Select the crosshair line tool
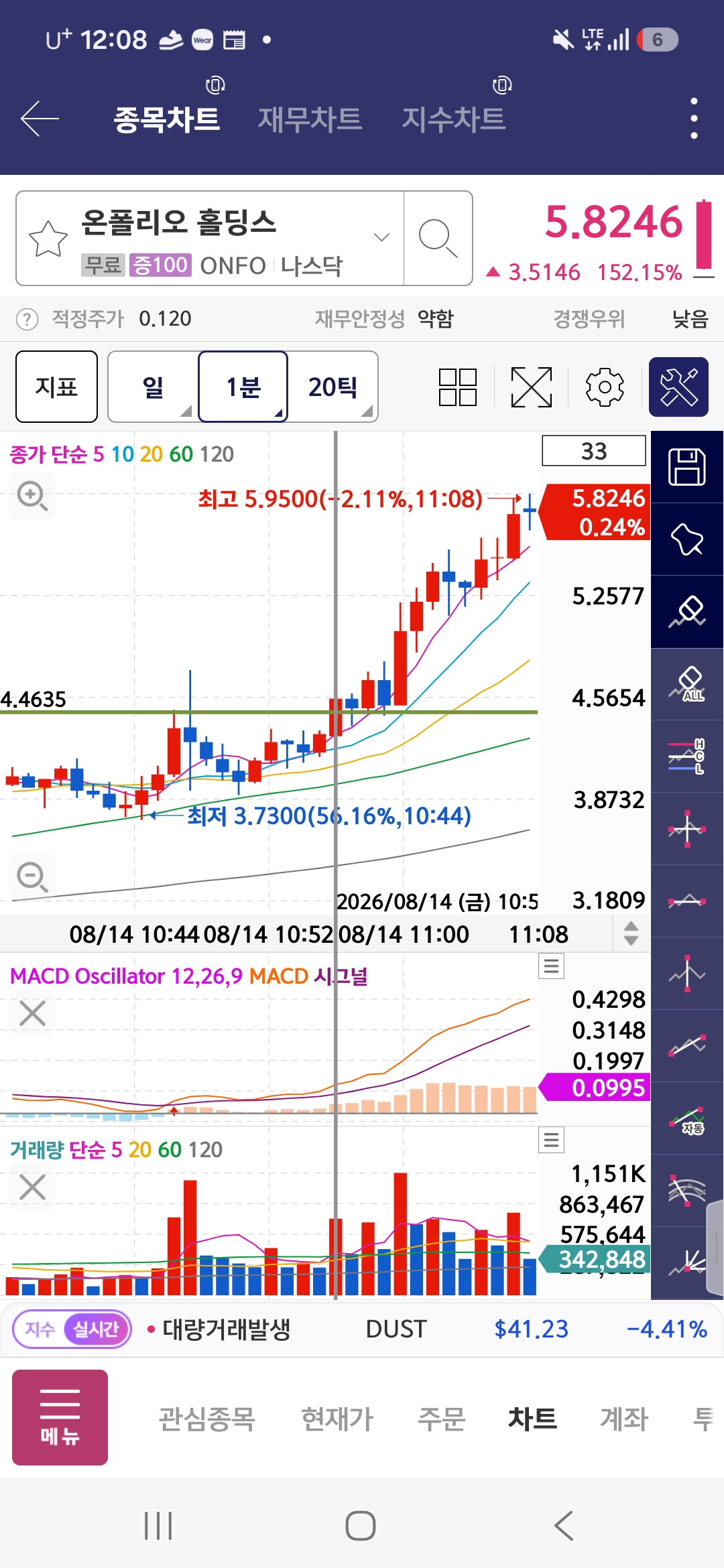The width and height of the screenshot is (724, 1568). click(x=687, y=829)
